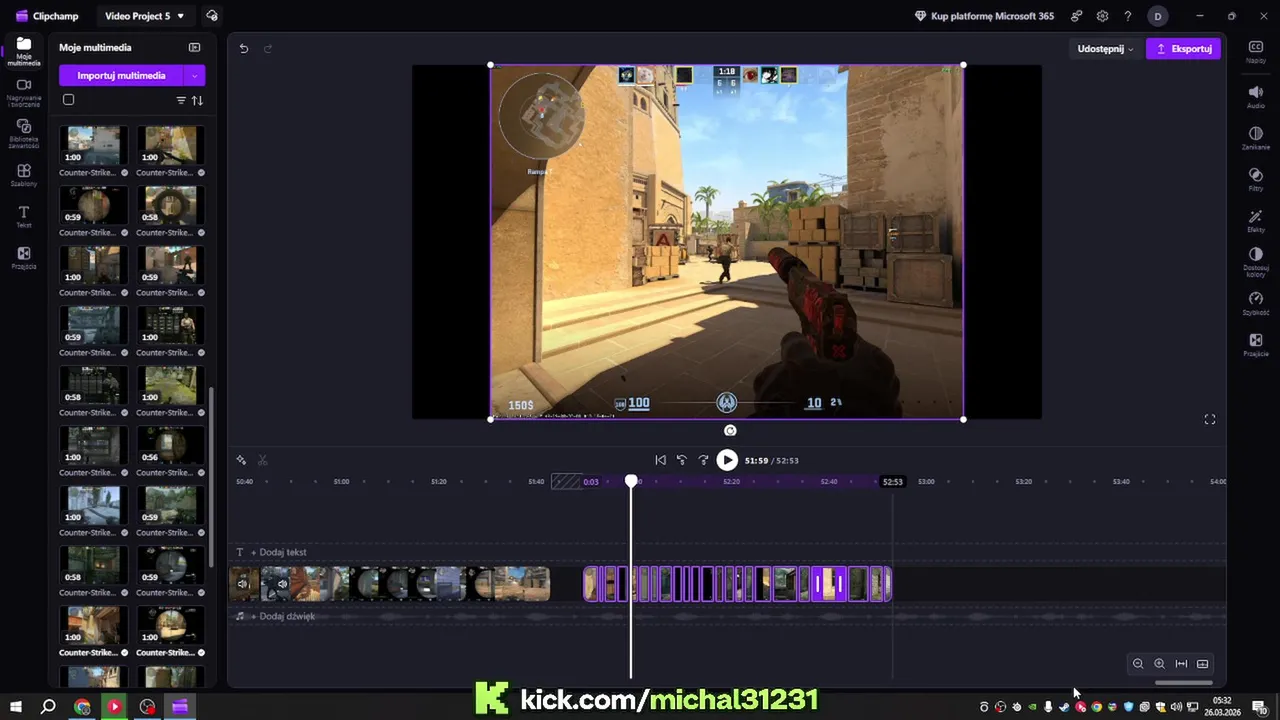Viewport: 1280px width, 720px height.
Task: Select first media thumbnail in library
Action: click(x=93, y=145)
